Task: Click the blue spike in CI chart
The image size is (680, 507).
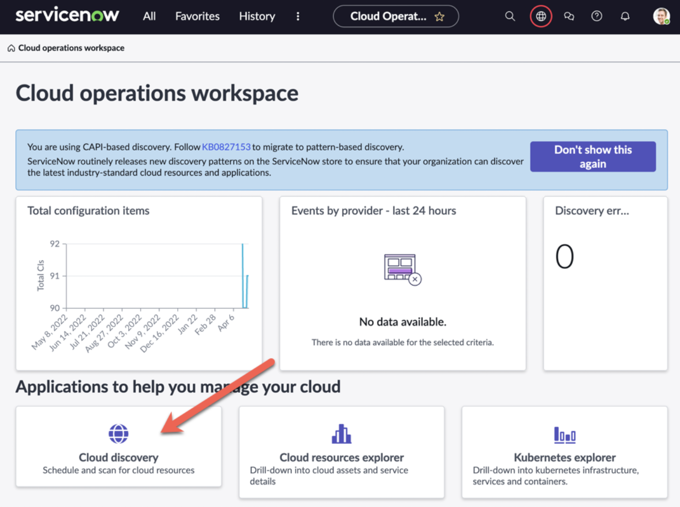Action: tap(243, 276)
